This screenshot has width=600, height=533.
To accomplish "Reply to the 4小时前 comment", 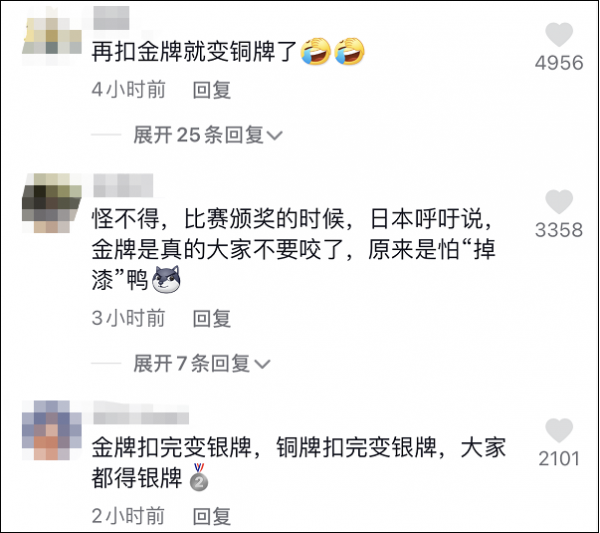I will (212, 90).
